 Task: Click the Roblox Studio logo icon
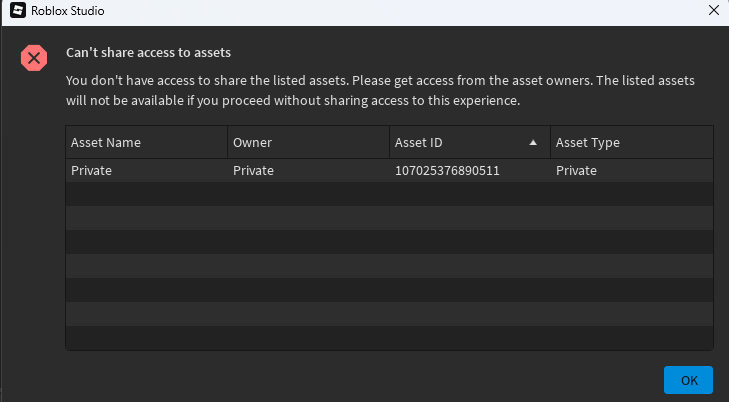(18, 10)
